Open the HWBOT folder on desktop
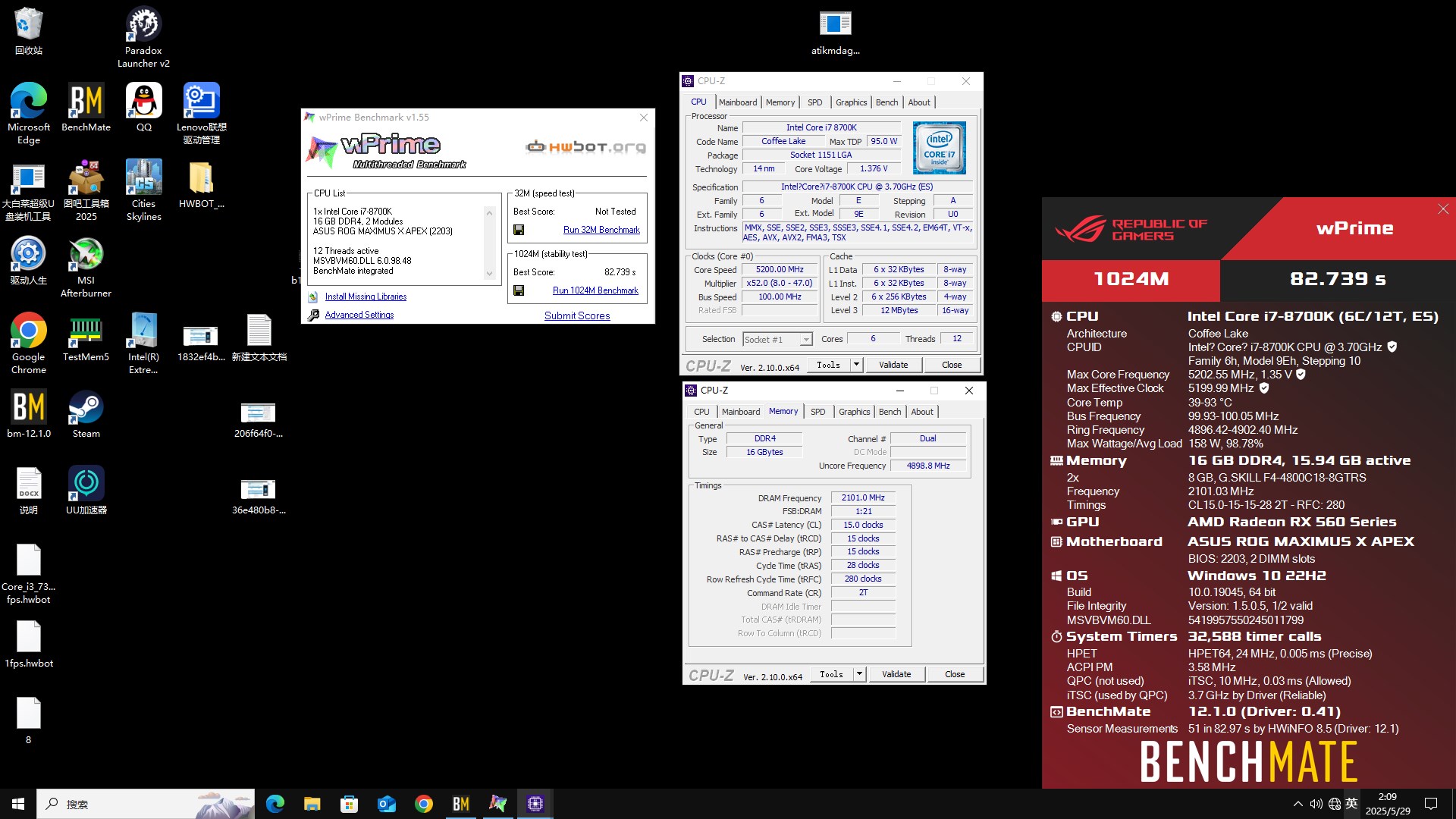 point(201,184)
